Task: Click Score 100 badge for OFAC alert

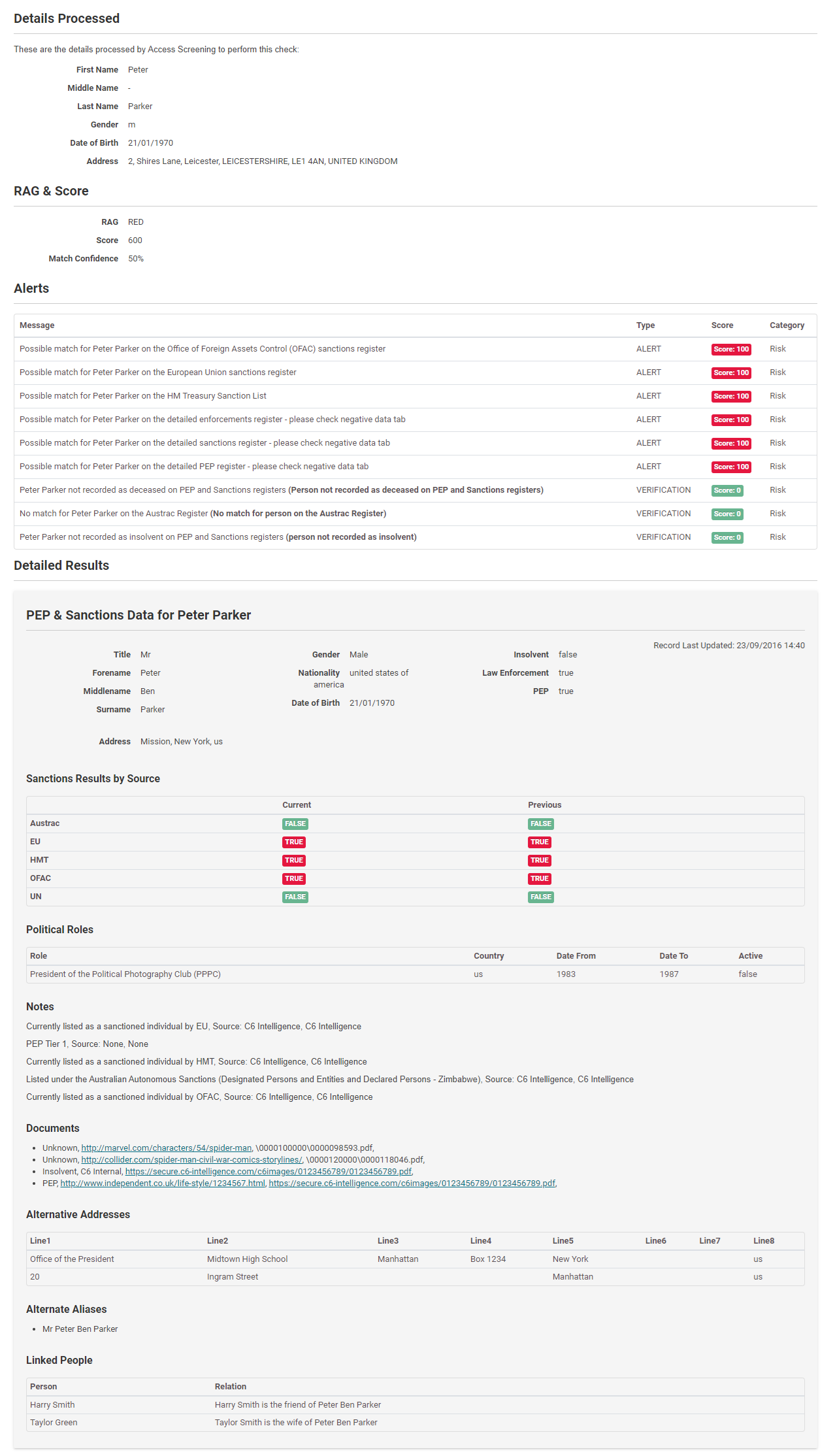Action: 730,349
